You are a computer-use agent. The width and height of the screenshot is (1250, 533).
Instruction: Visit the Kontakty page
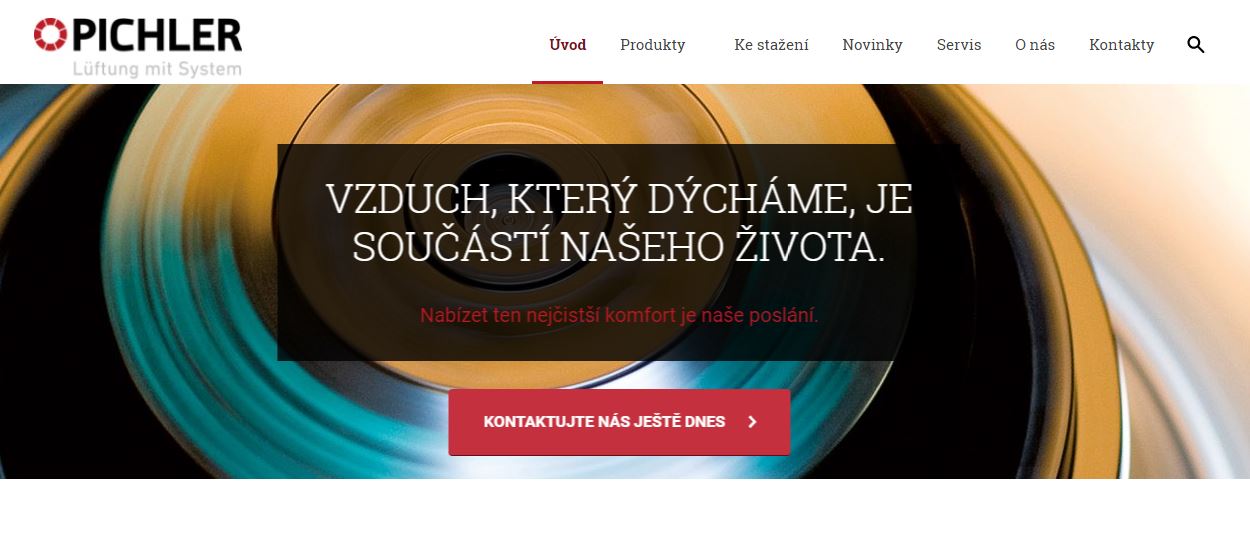1121,45
